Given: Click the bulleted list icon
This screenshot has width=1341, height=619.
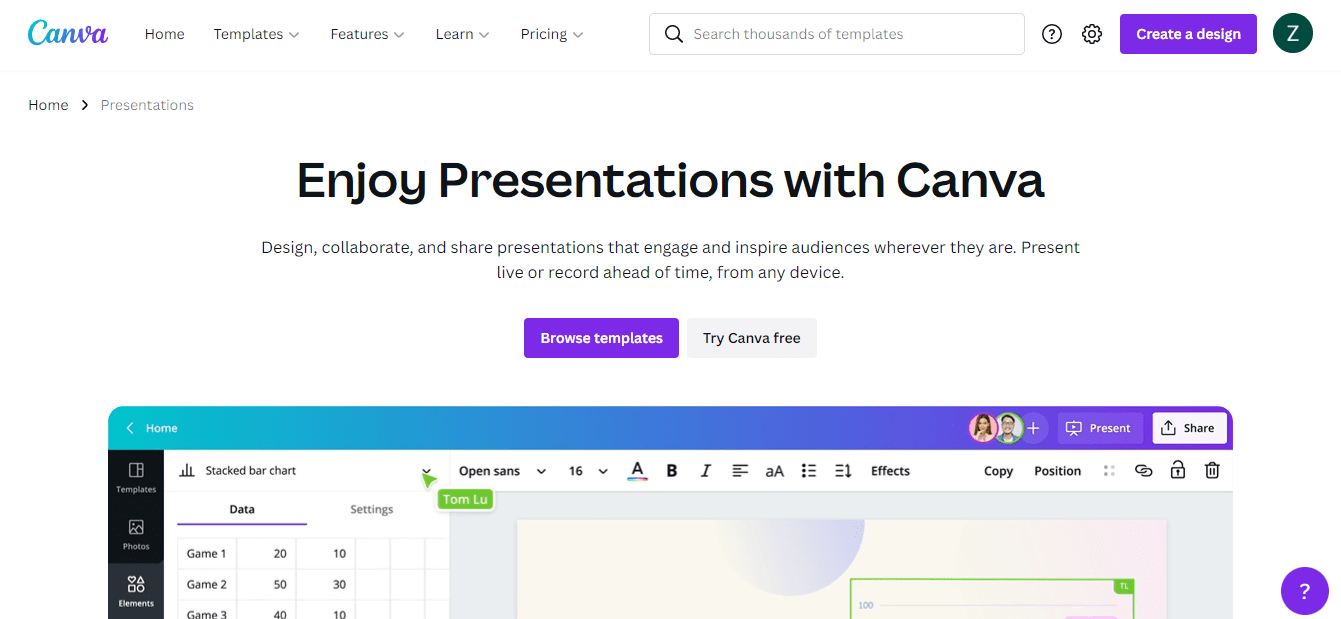Looking at the screenshot, I should click(x=809, y=471).
